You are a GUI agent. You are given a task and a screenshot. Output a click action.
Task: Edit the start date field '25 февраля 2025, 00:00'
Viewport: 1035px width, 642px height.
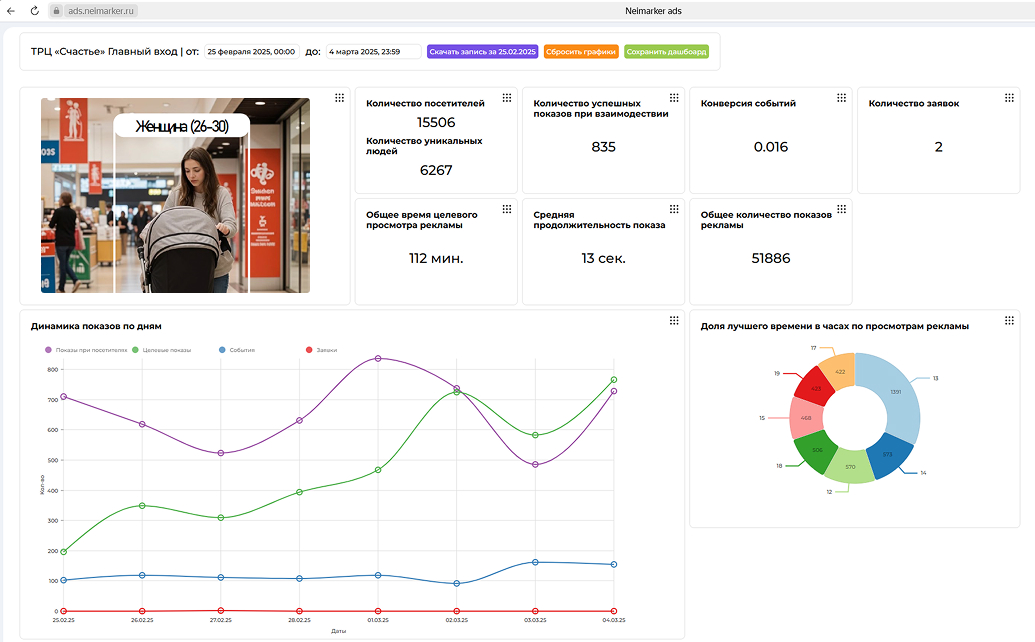click(x=251, y=51)
